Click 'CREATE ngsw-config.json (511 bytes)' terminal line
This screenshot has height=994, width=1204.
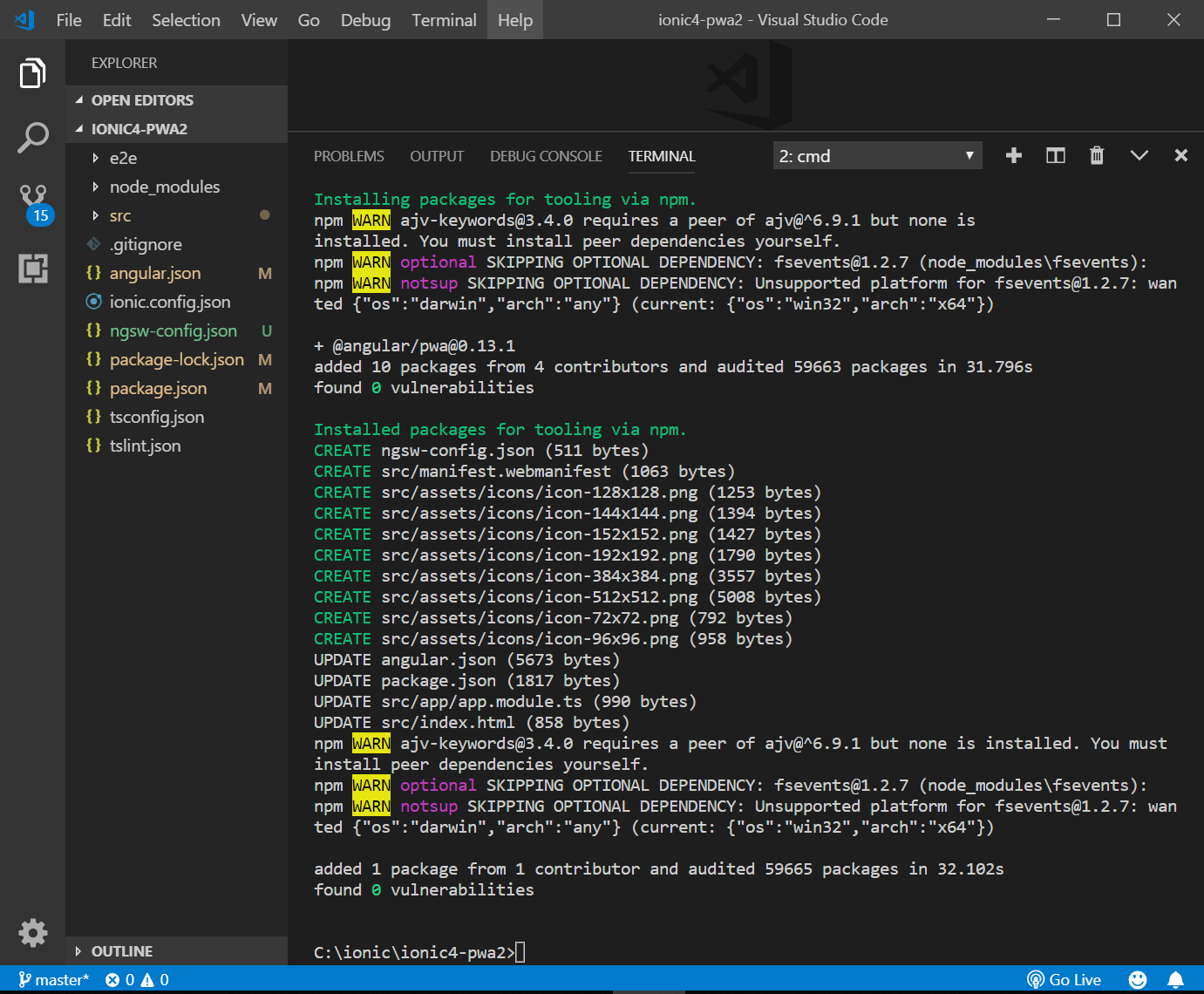(481, 451)
